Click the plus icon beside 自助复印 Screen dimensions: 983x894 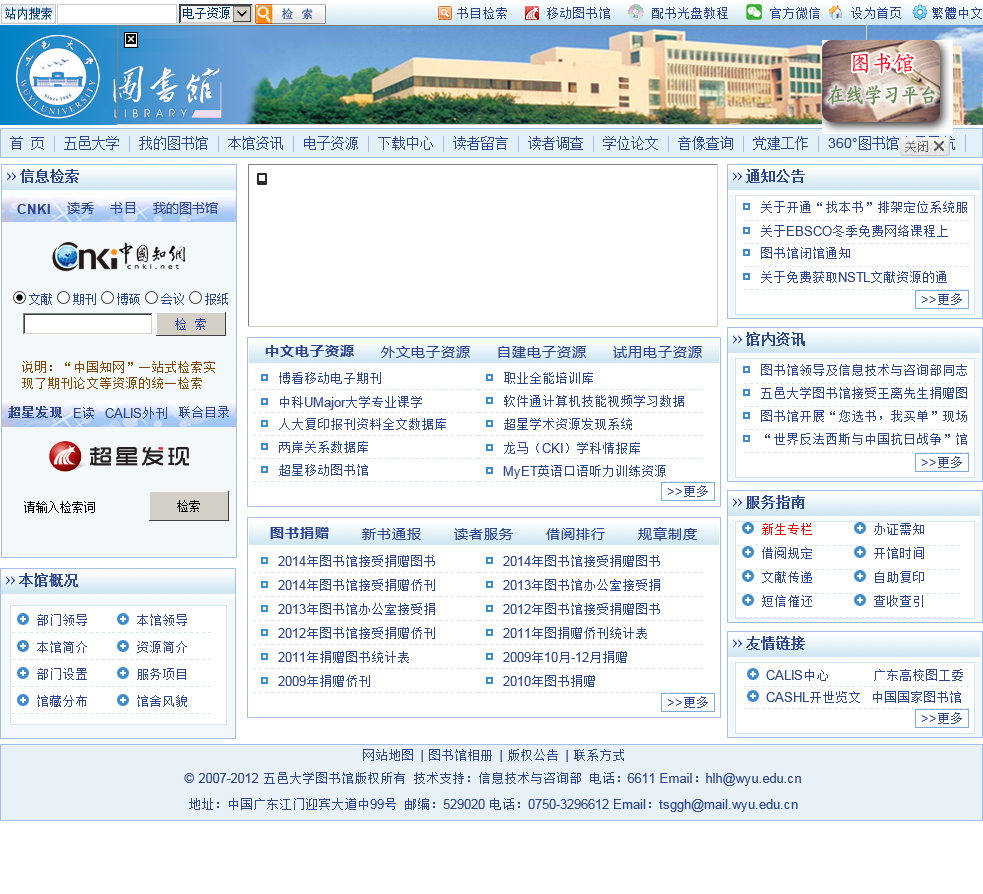pyautogui.click(x=860, y=576)
